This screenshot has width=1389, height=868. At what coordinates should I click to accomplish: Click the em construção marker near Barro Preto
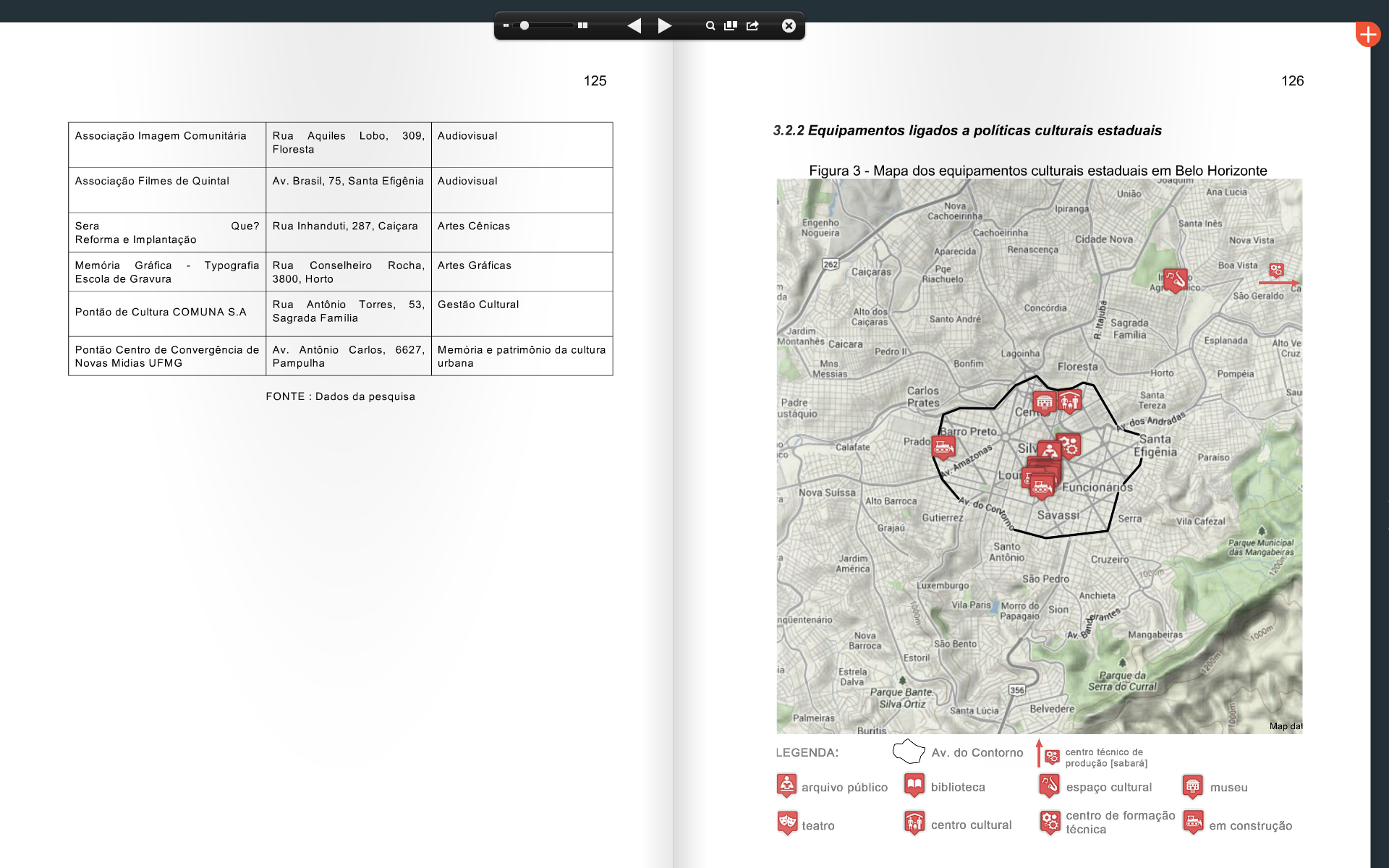pos(943,447)
